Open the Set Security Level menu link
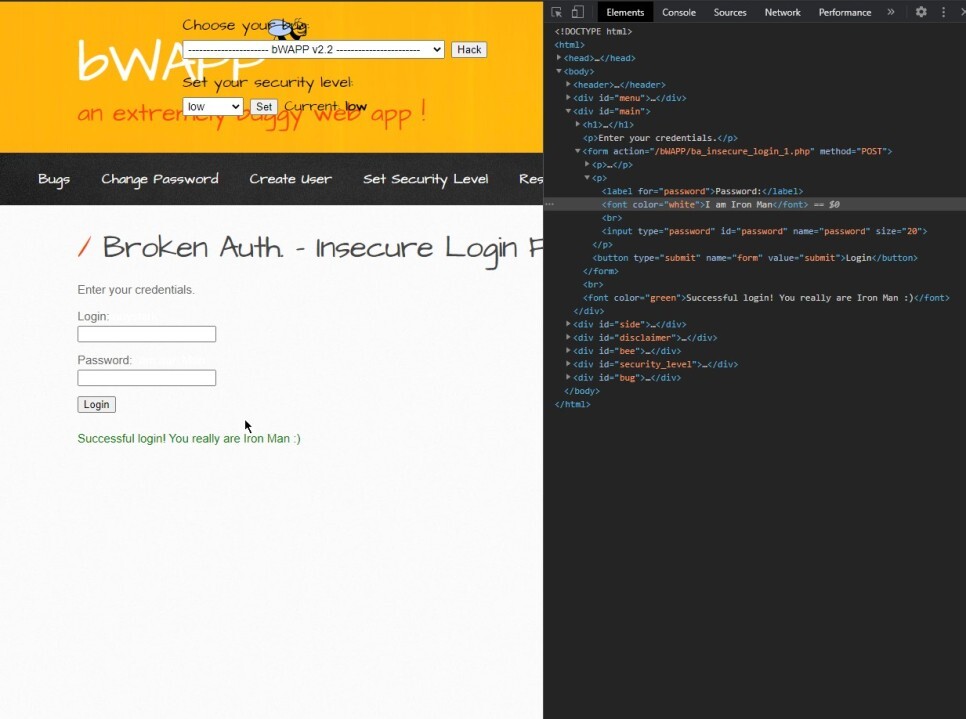 (x=425, y=179)
